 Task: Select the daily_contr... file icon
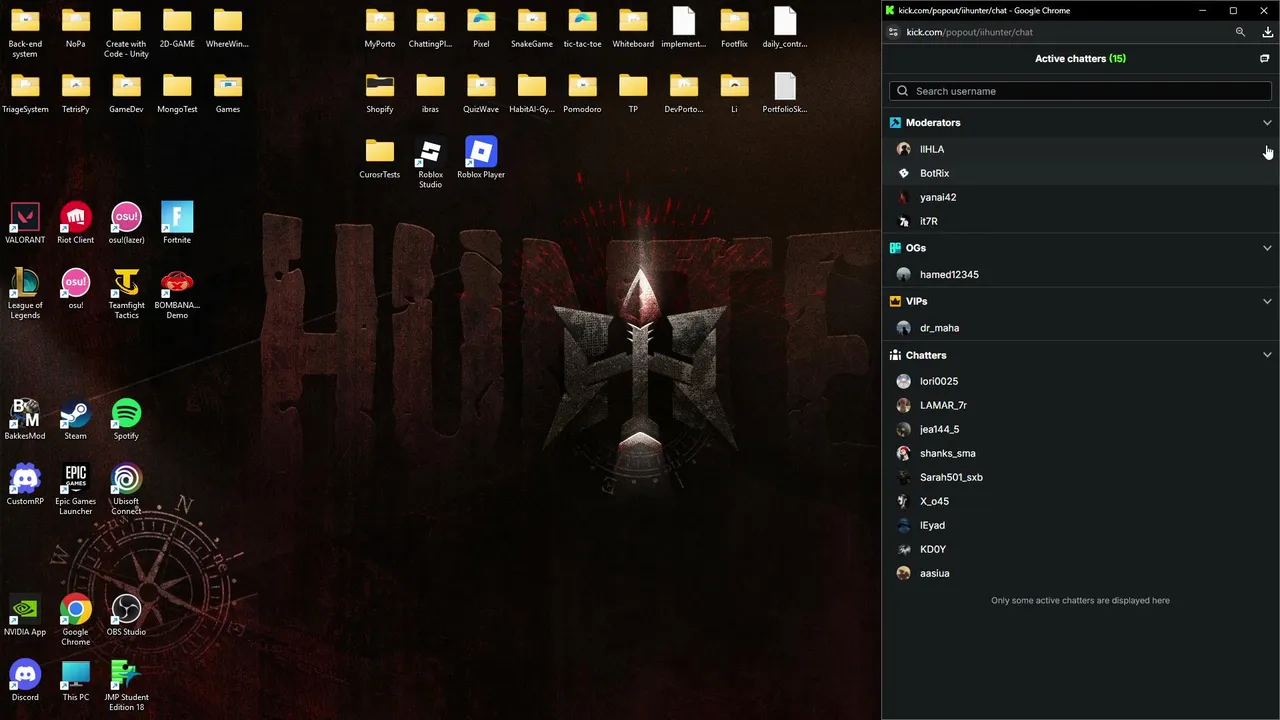(785, 28)
